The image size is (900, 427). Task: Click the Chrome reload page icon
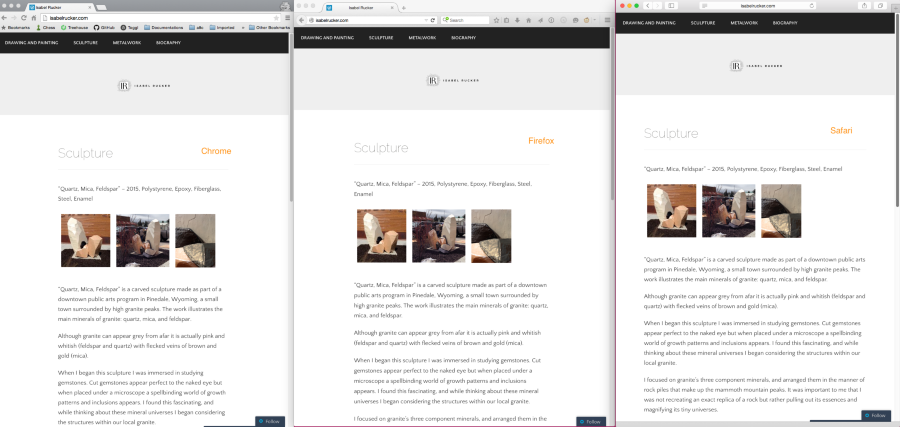click(x=22, y=18)
